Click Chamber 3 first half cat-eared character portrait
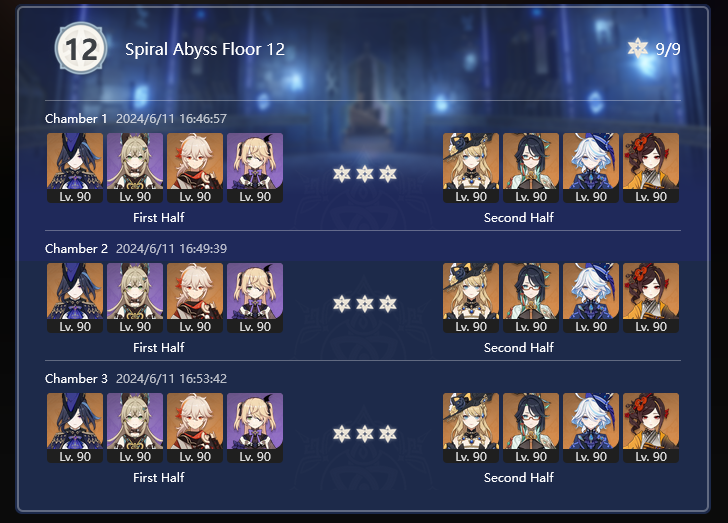Screen dimensions: 728x523 click(x=135, y=428)
